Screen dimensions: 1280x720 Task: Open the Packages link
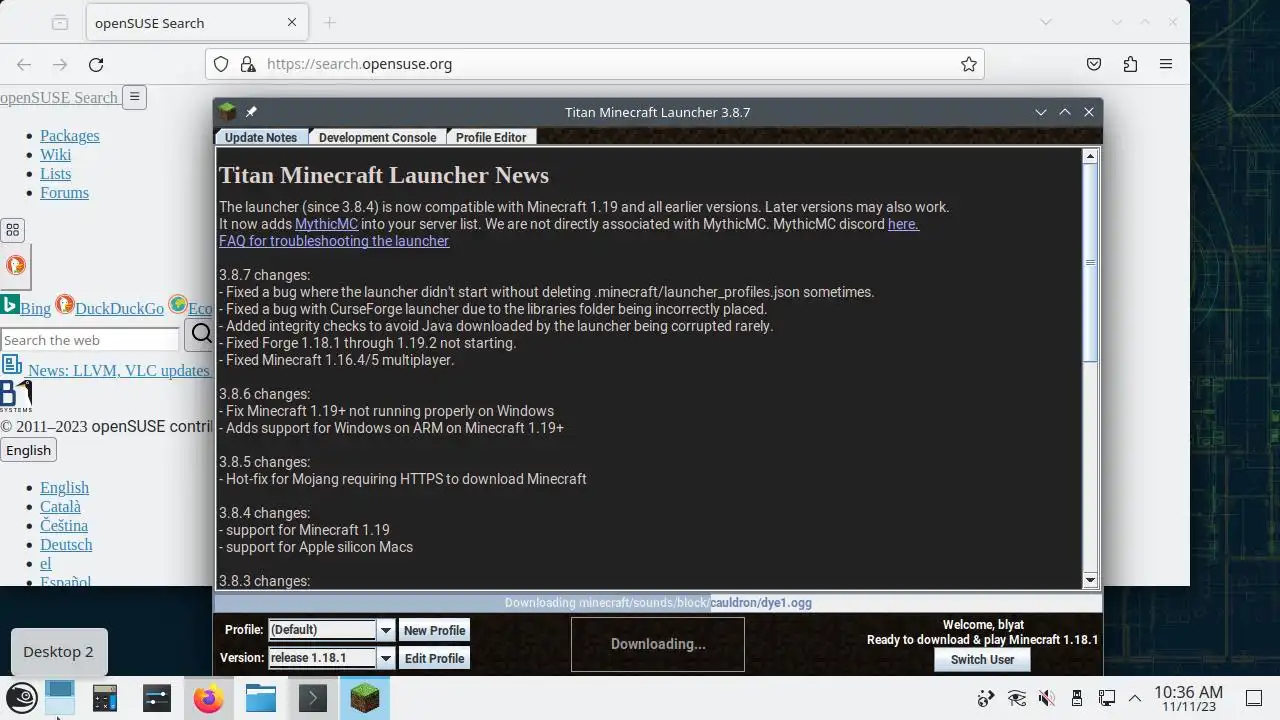coord(70,136)
